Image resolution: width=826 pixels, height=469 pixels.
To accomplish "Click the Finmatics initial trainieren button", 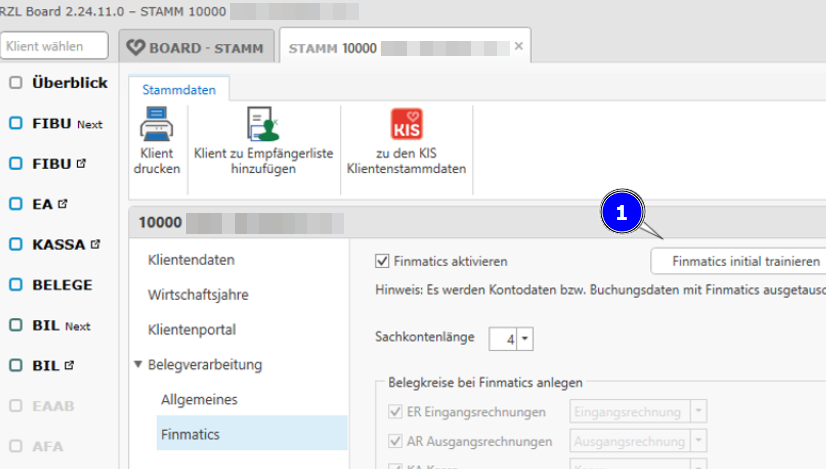I will (x=739, y=261).
